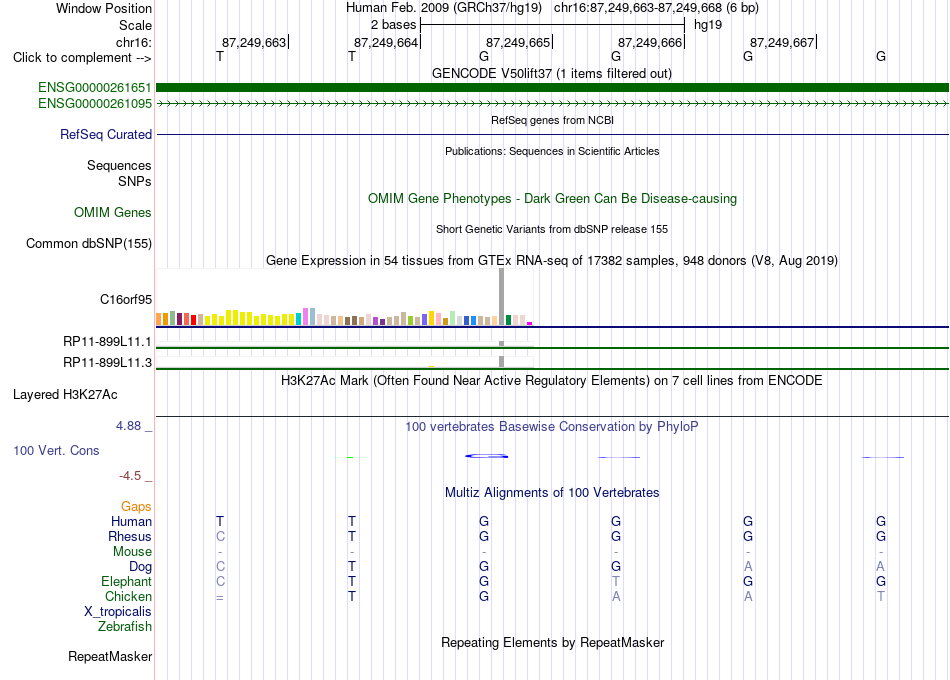Click the RP11-899L11.3 expression label
950x680 pixels.
107,362
